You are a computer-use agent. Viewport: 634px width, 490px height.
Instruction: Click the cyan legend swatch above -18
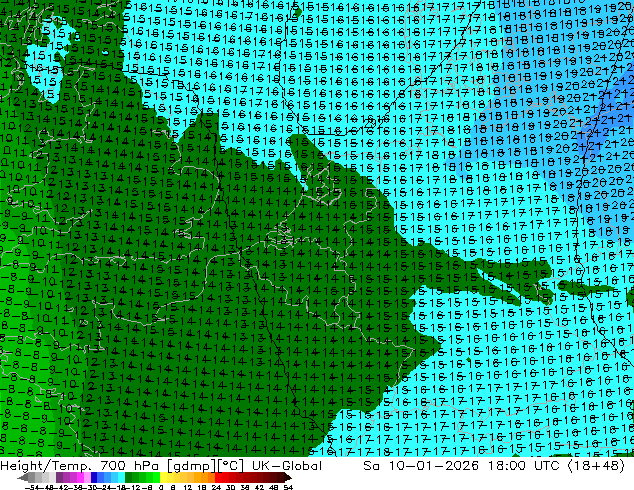pos(121,477)
